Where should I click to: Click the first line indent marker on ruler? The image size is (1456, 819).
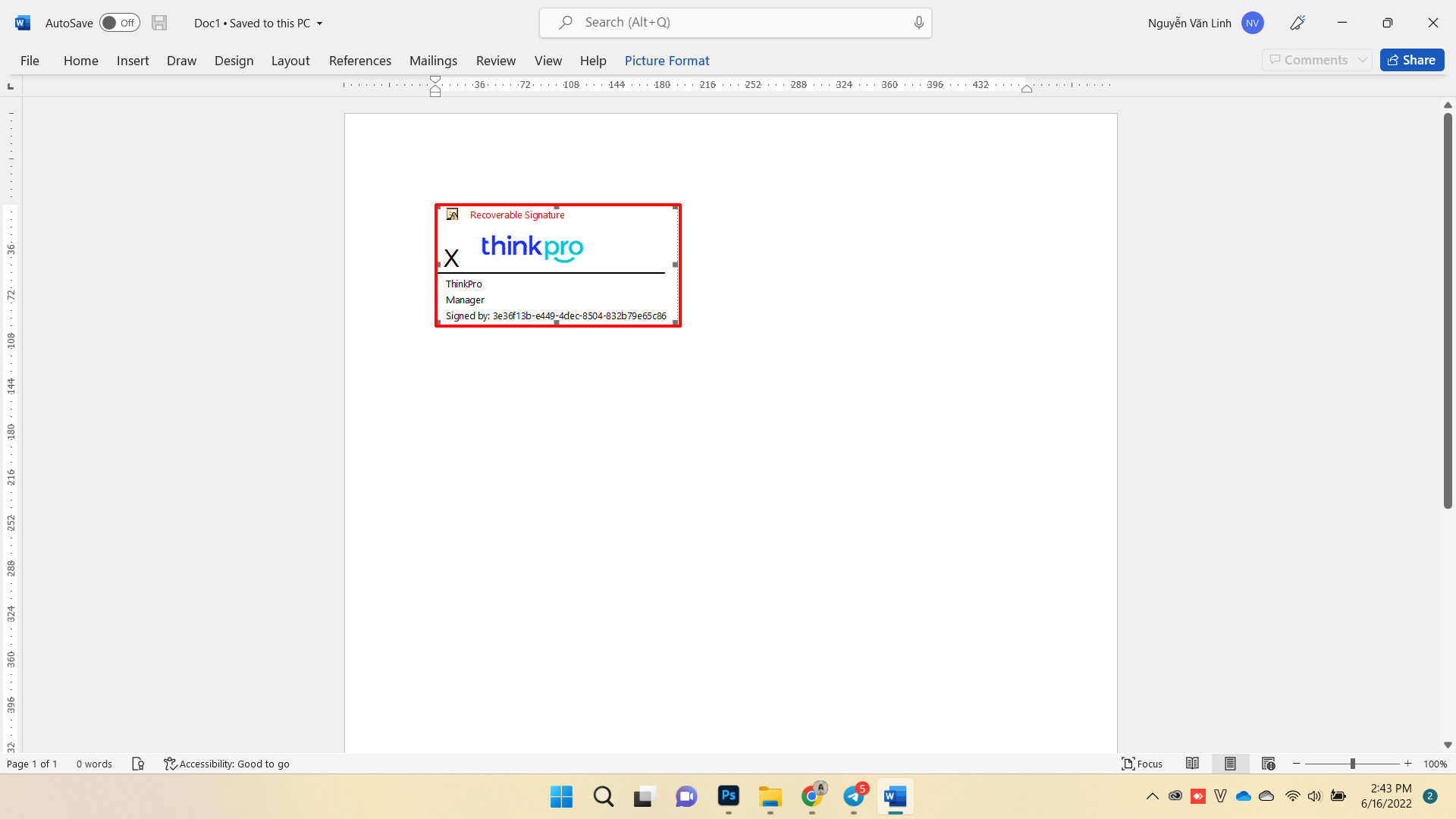[435, 80]
